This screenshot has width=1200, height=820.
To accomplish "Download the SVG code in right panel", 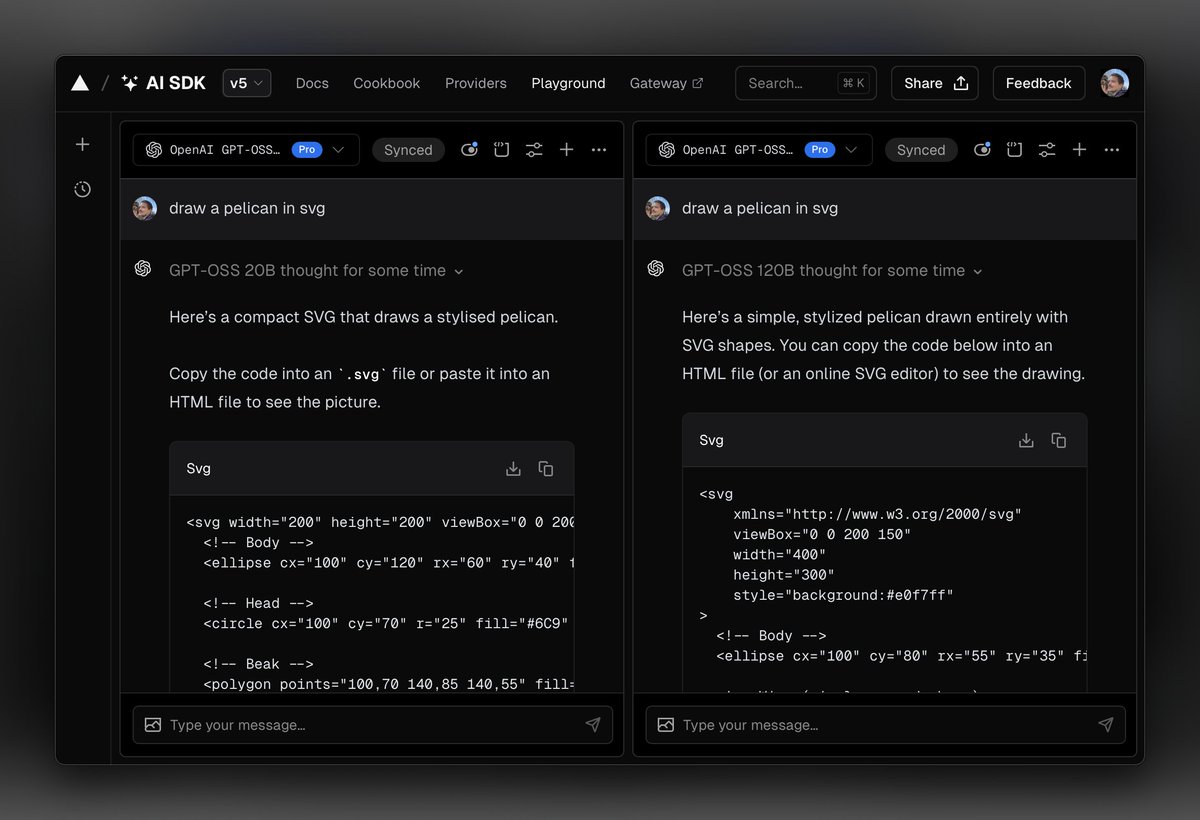I will point(1026,440).
